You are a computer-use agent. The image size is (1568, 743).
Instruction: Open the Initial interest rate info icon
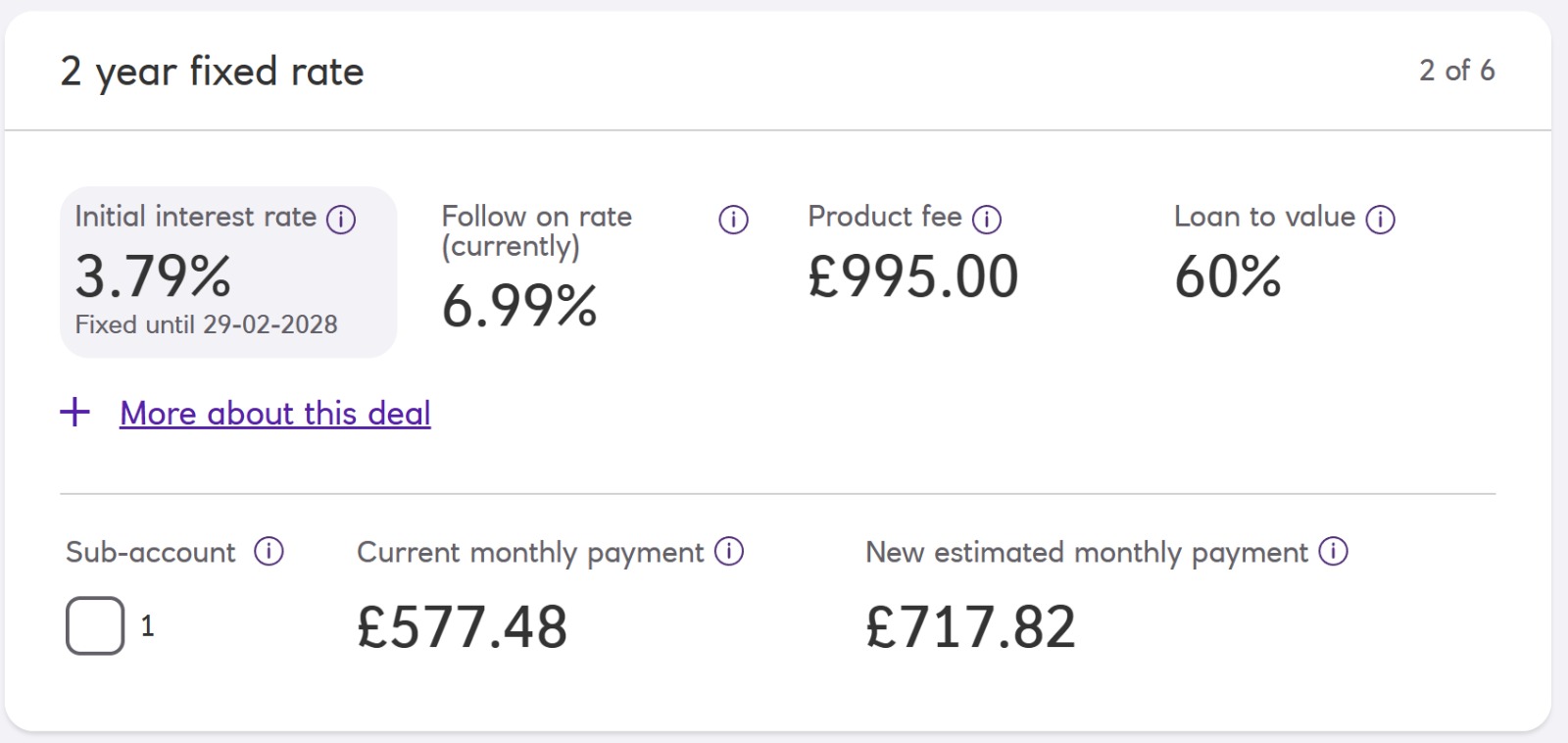coord(341,220)
